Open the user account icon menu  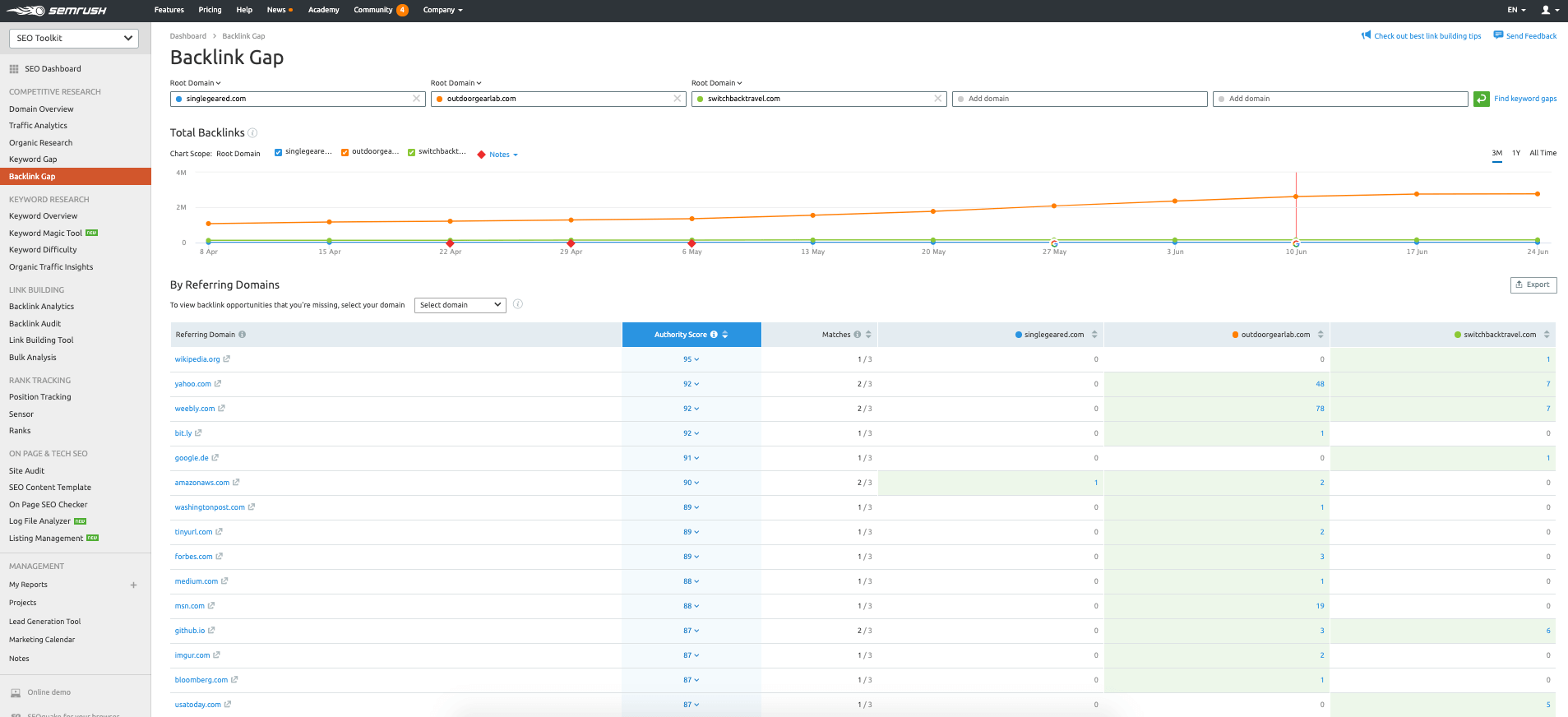pyautogui.click(x=1549, y=10)
